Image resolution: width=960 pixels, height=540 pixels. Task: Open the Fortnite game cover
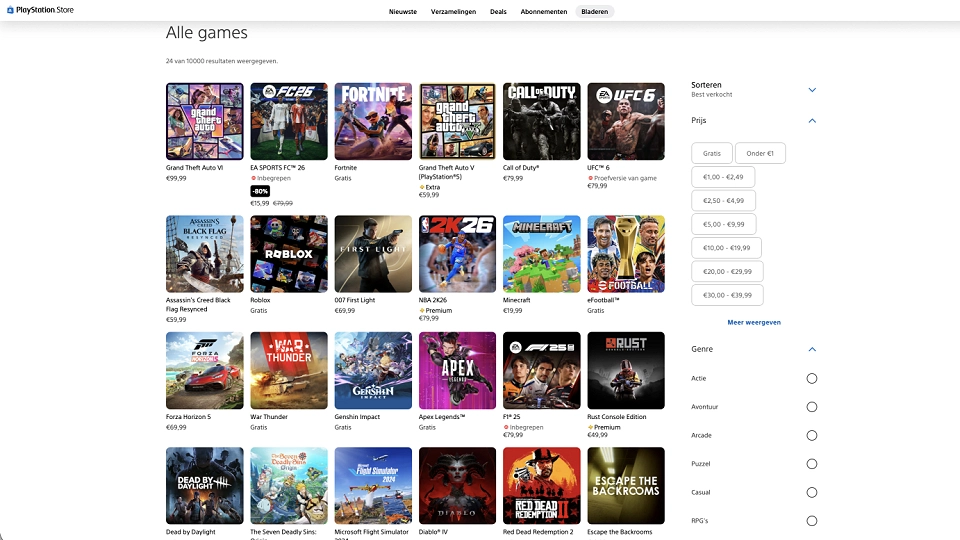pos(373,122)
